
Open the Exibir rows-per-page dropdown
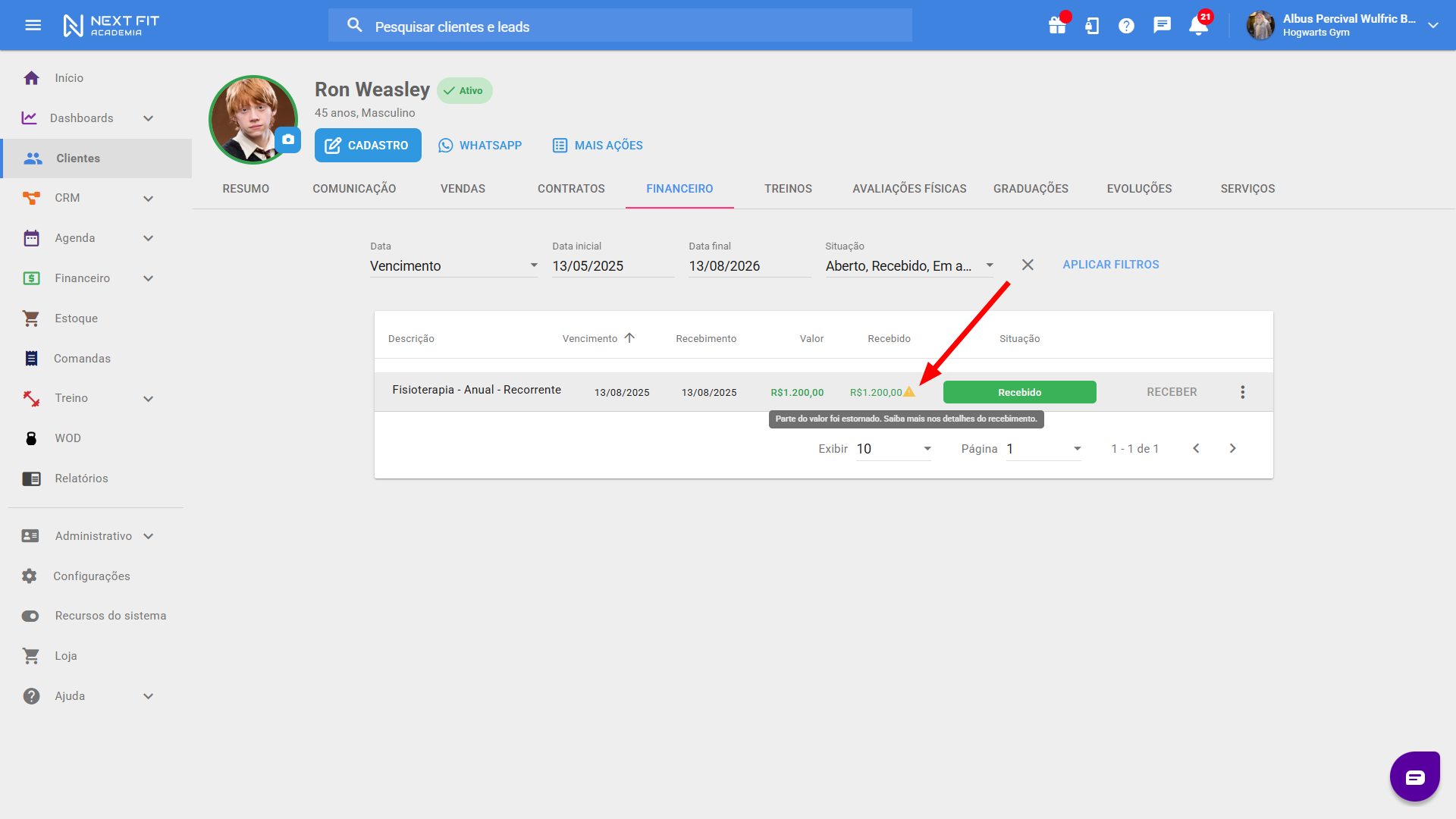pyautogui.click(x=893, y=449)
